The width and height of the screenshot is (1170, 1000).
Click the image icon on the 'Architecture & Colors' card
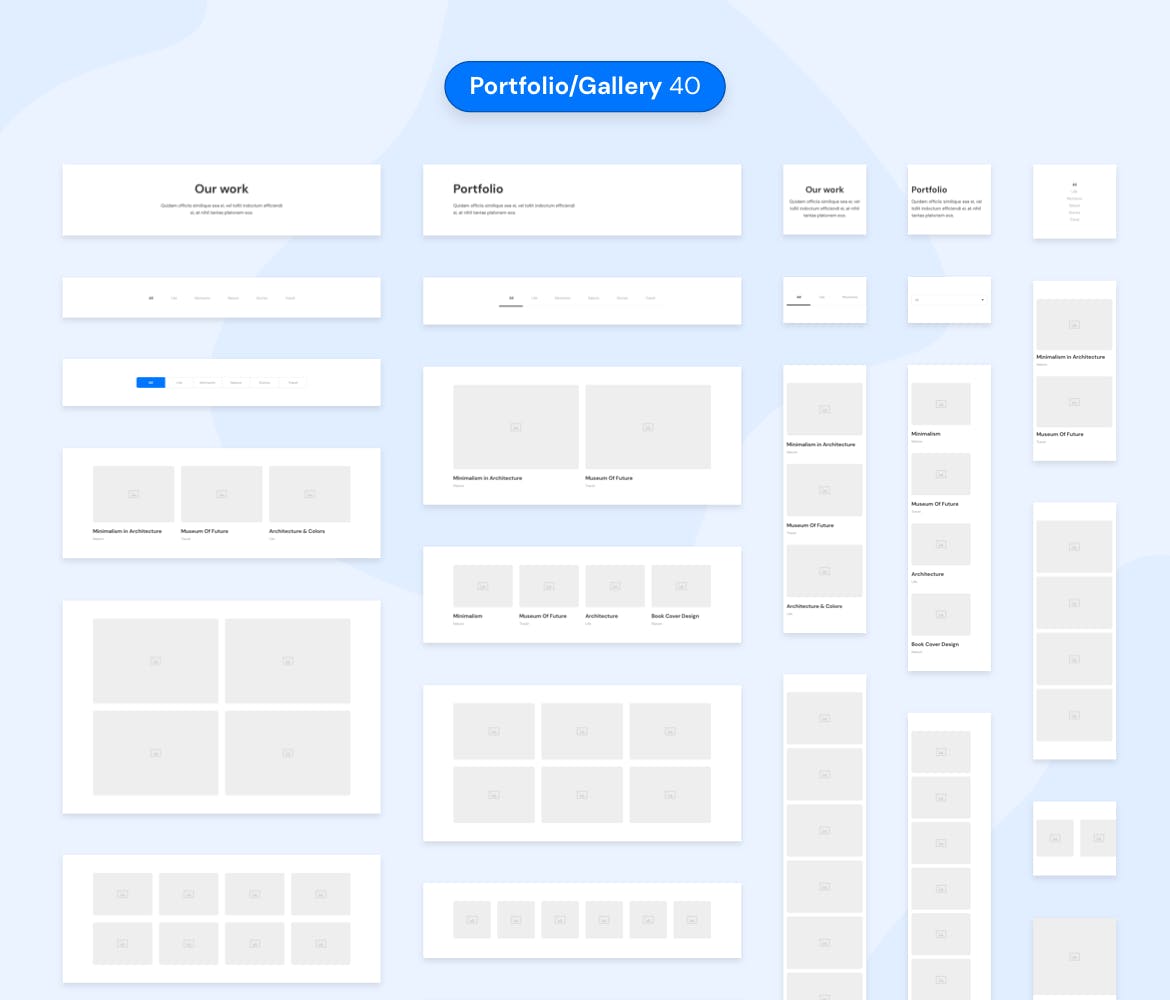(x=310, y=493)
